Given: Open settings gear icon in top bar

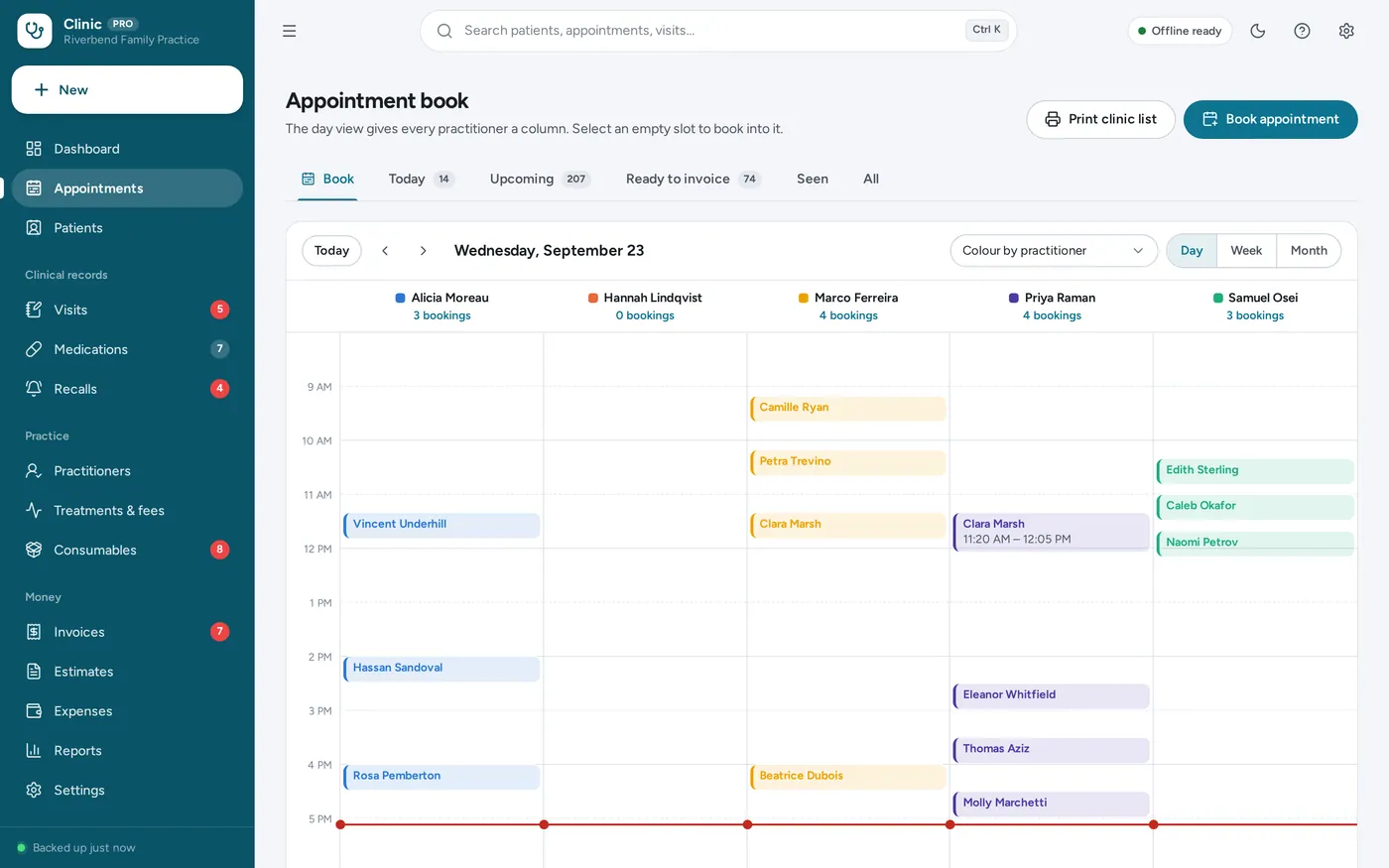Looking at the screenshot, I should pyautogui.click(x=1346, y=31).
